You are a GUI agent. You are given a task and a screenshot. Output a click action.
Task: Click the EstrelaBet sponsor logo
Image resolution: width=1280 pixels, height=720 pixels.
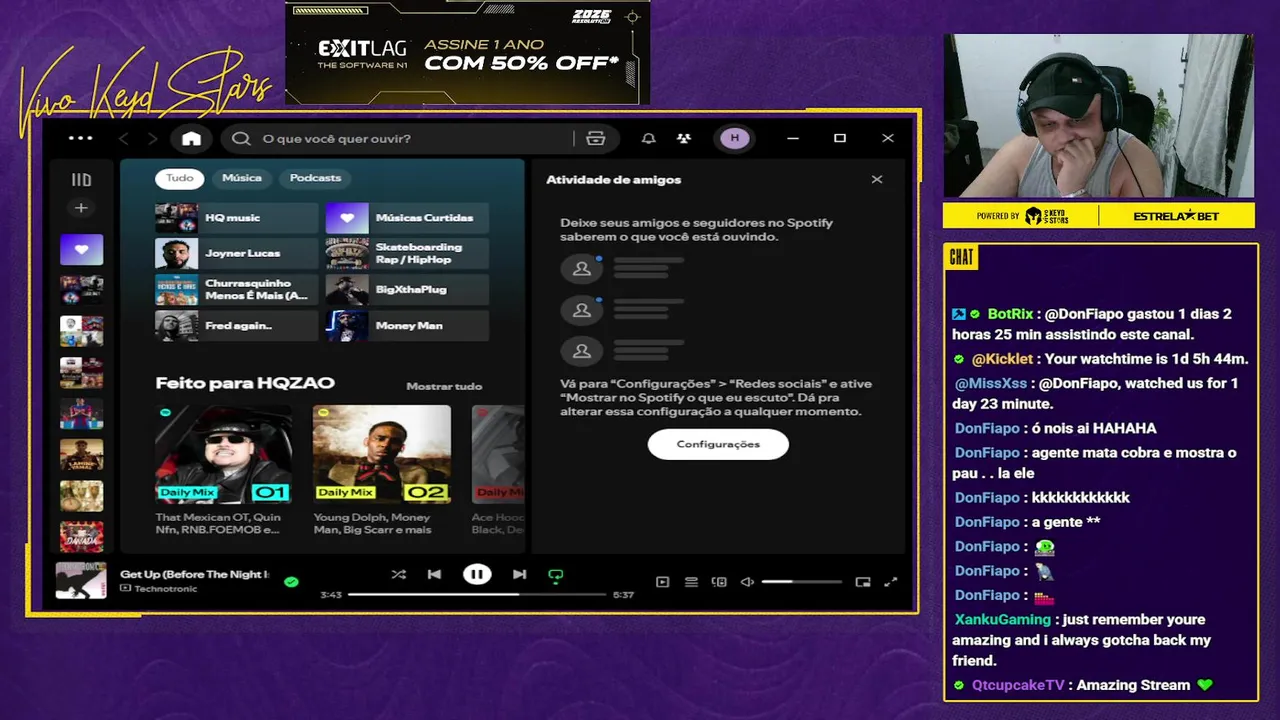[1176, 216]
